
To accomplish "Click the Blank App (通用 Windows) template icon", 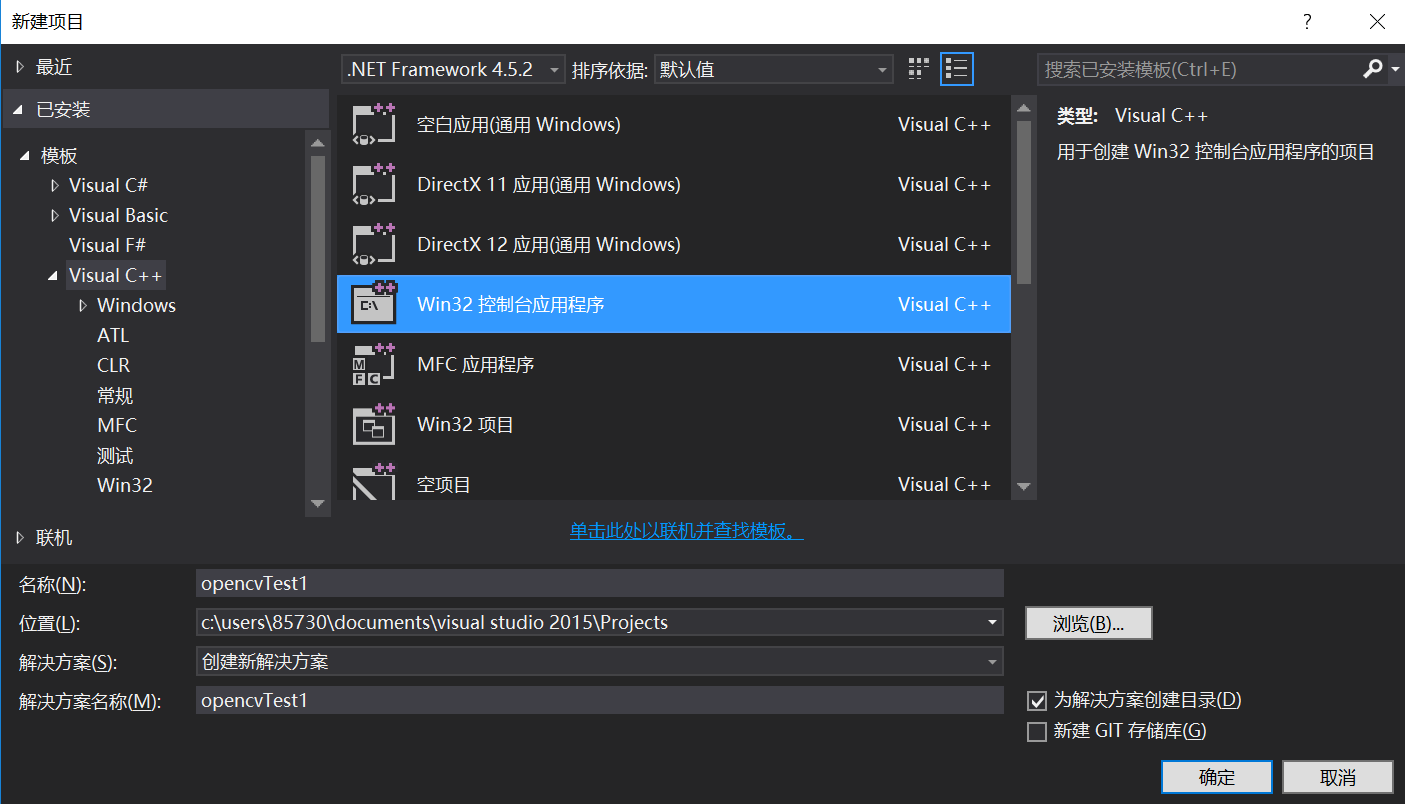I will (x=374, y=125).
